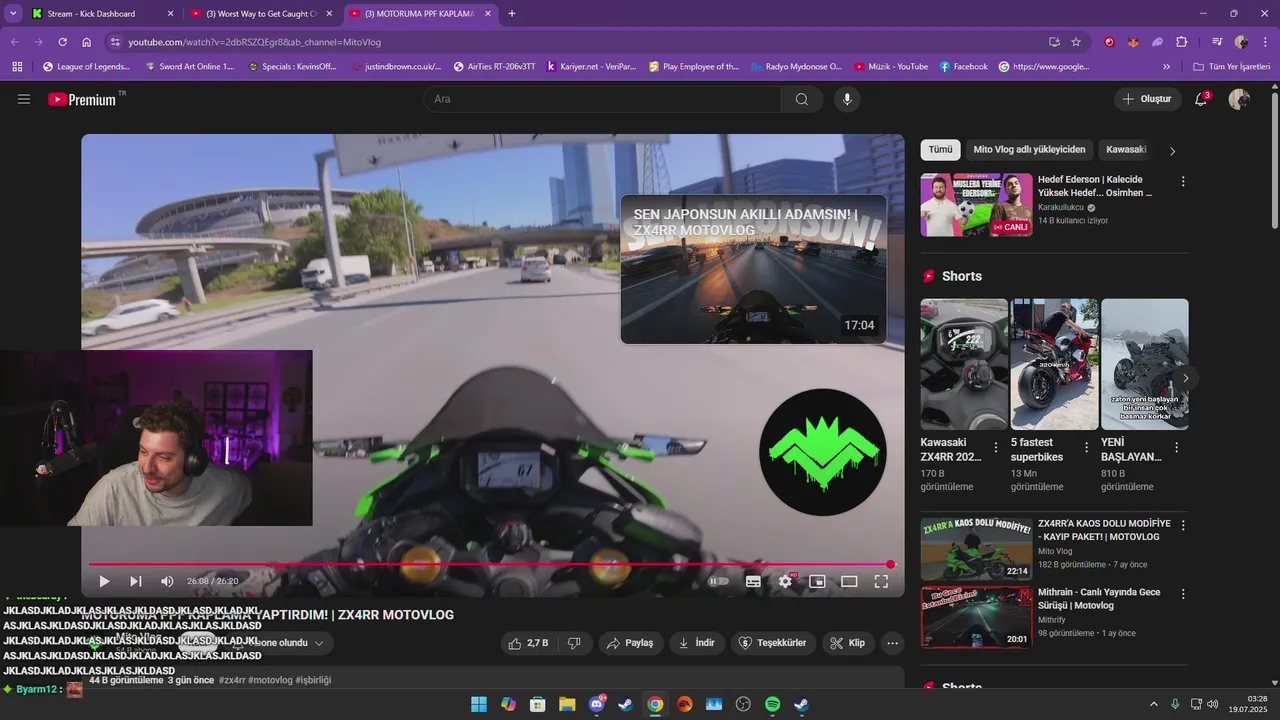The height and width of the screenshot is (720, 1280).
Task: Click the search magnifier button
Action: [x=801, y=99]
